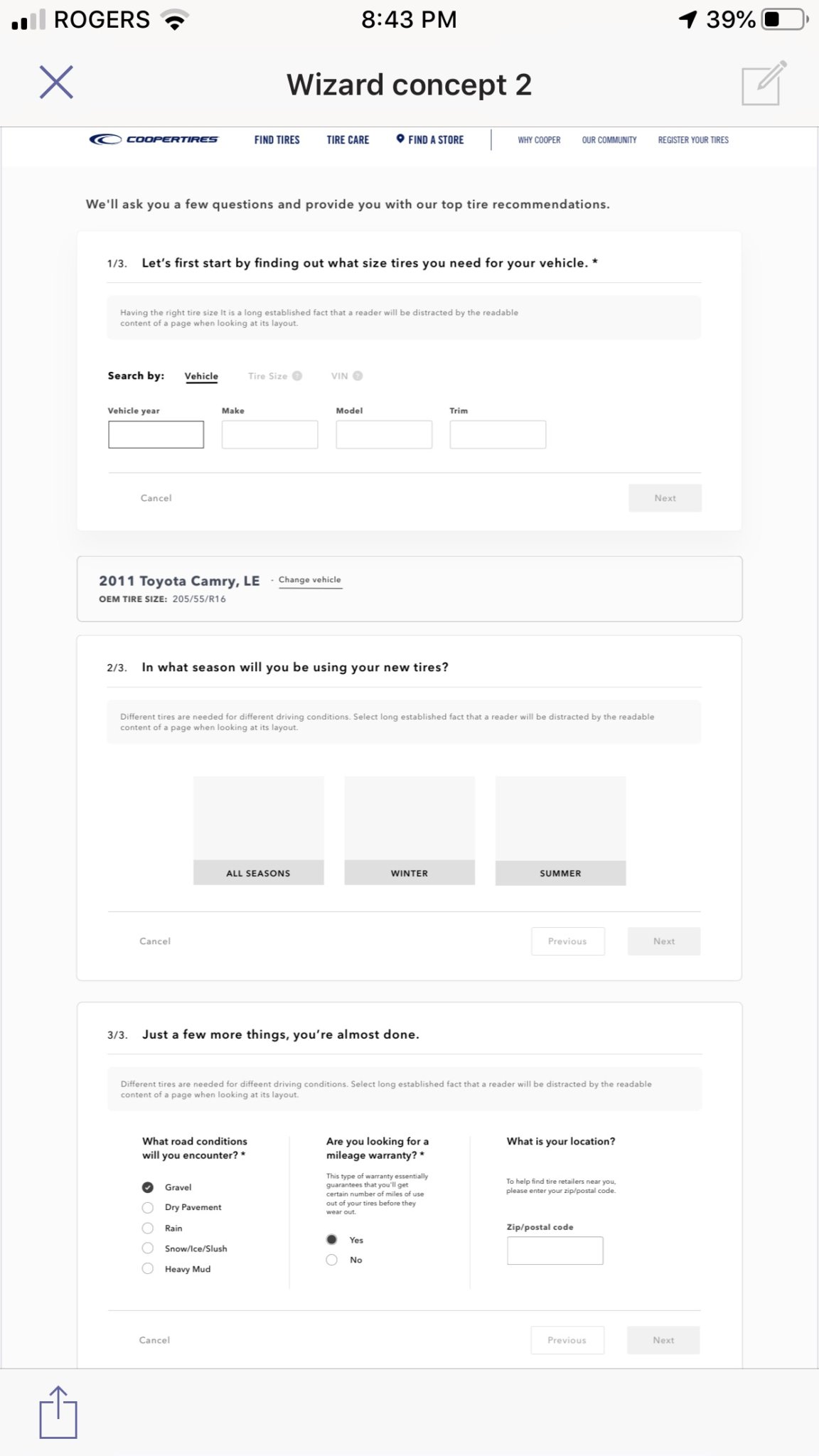819x1456 pixels.
Task: Open the Model selection field
Action: pyautogui.click(x=384, y=434)
